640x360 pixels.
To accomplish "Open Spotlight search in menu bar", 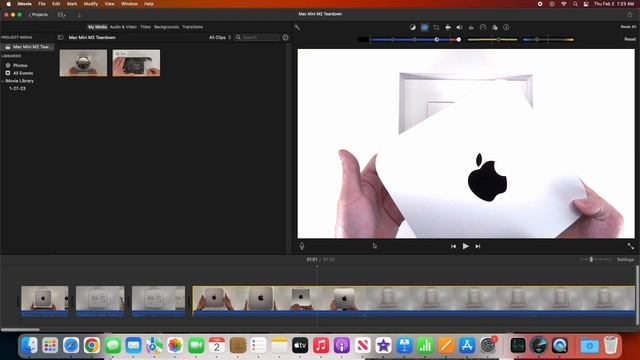I will pyautogui.click(x=575, y=4).
